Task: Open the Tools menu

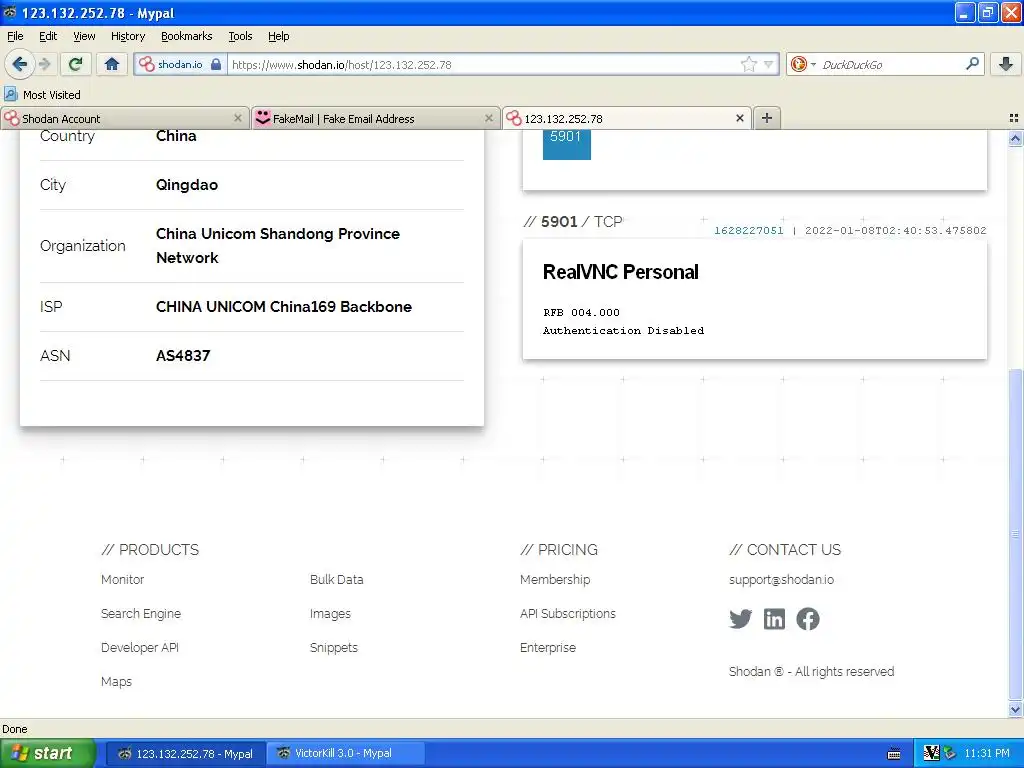Action: (240, 36)
